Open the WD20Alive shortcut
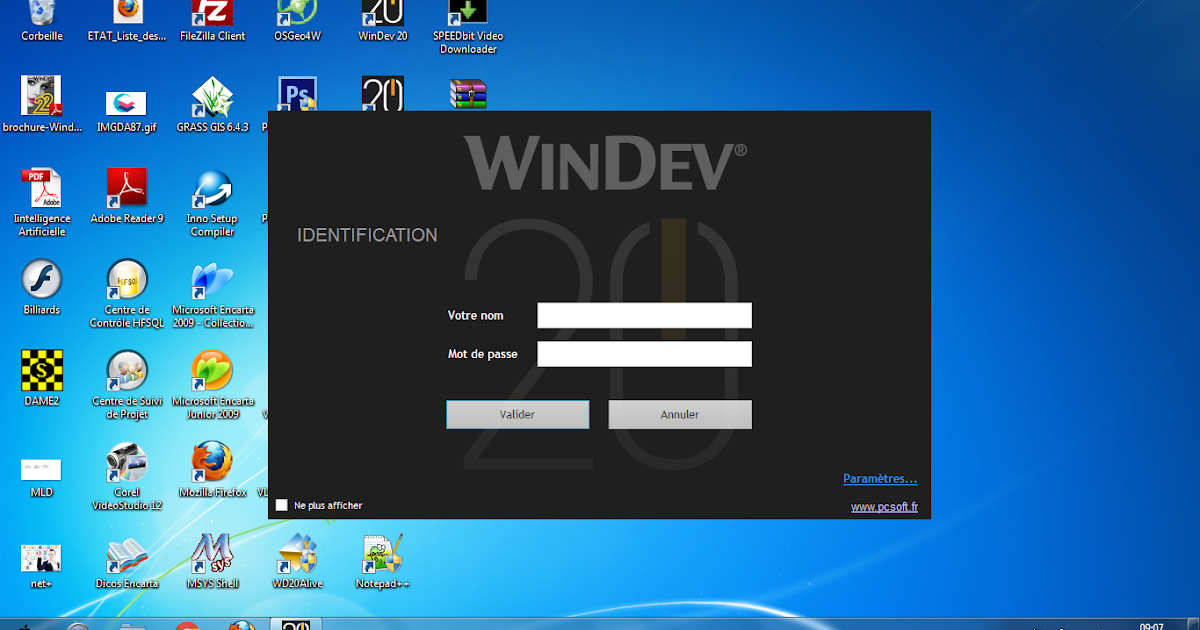Image resolution: width=1200 pixels, height=630 pixels. coord(297,555)
